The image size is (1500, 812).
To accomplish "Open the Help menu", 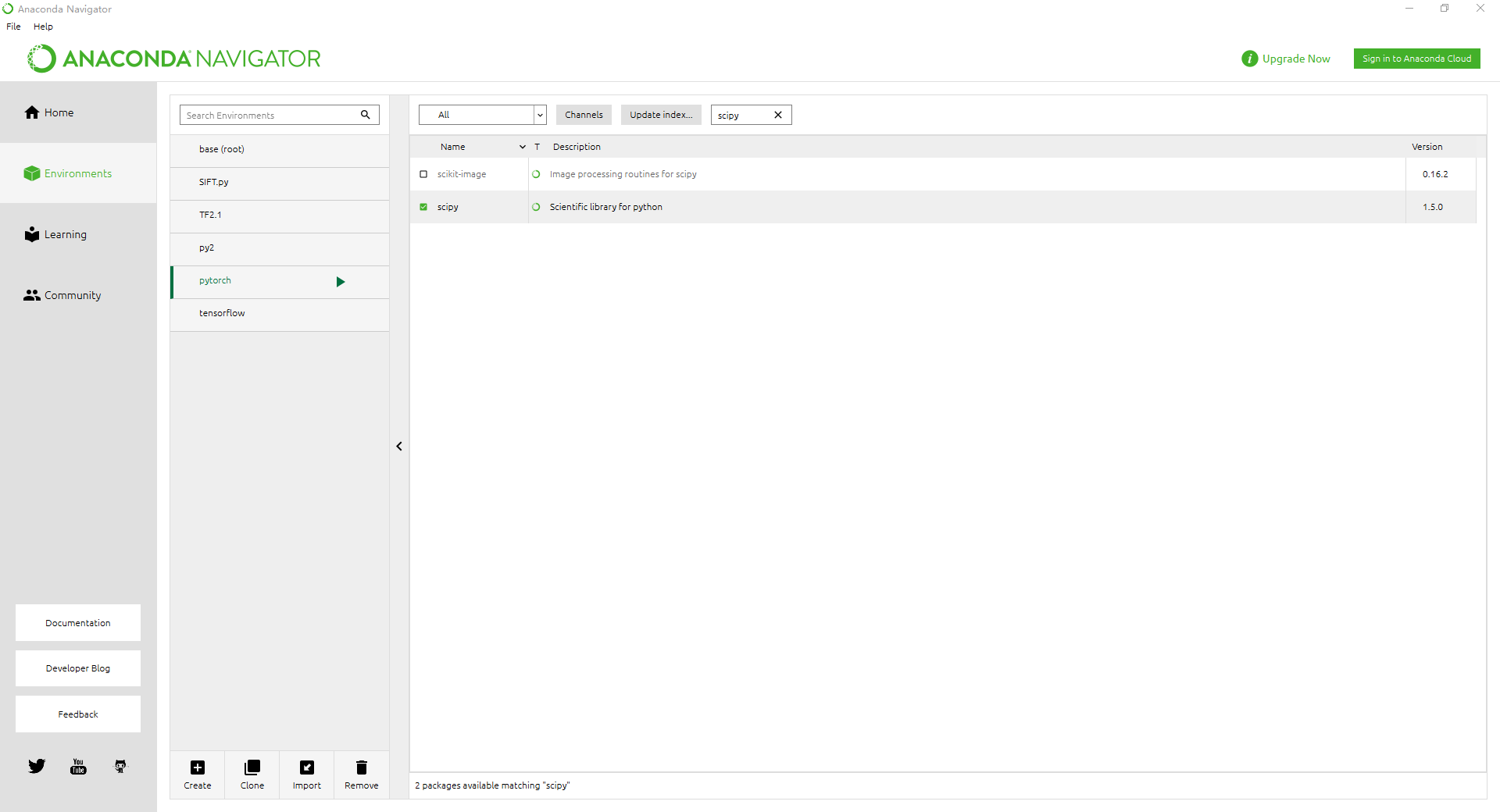I will pyautogui.click(x=43, y=26).
